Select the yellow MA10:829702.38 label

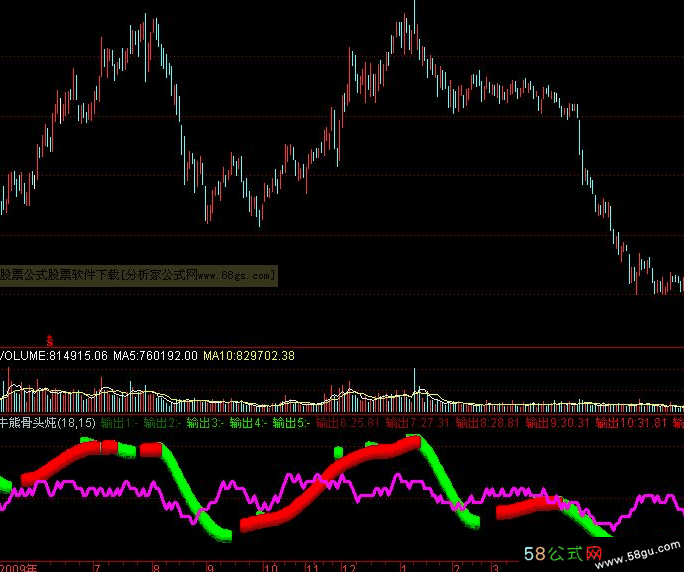250,355
